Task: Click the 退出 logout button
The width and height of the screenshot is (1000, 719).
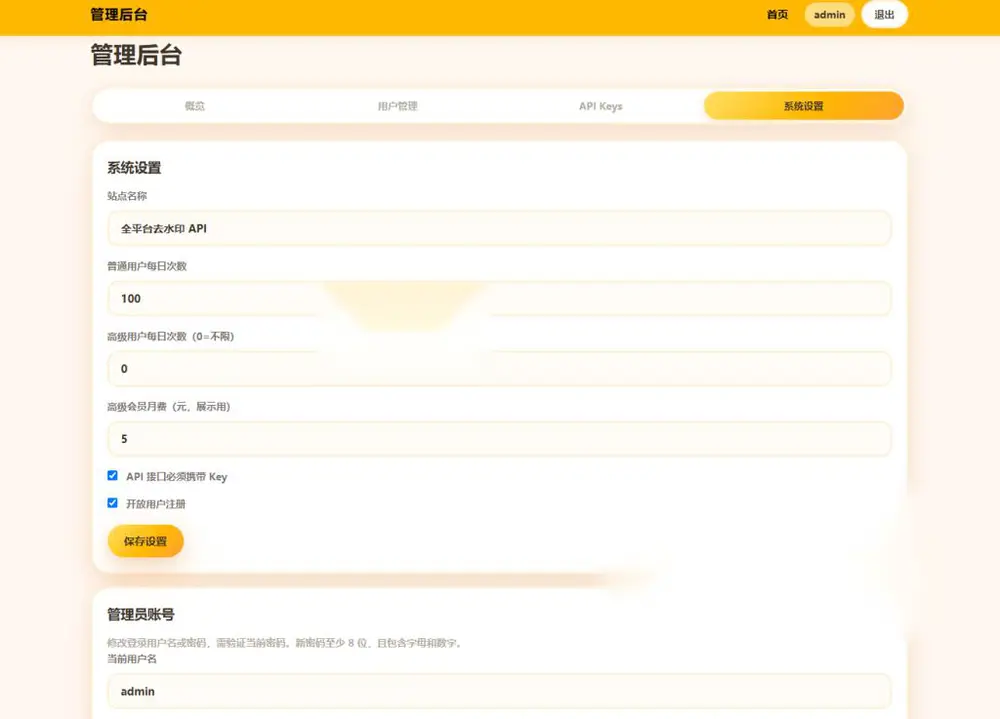Action: (x=884, y=15)
